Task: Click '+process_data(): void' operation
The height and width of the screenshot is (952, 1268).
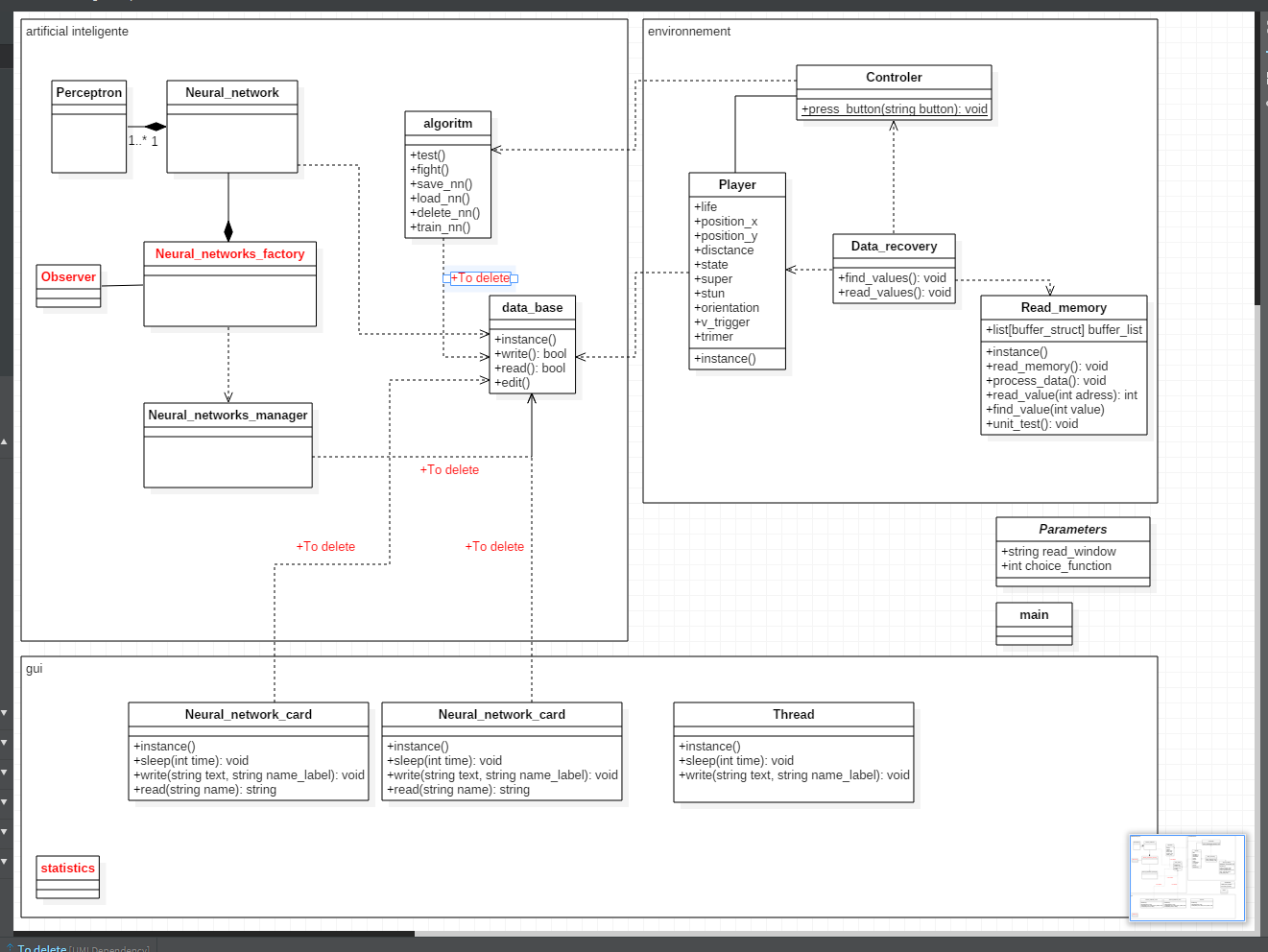Action: point(1046,381)
